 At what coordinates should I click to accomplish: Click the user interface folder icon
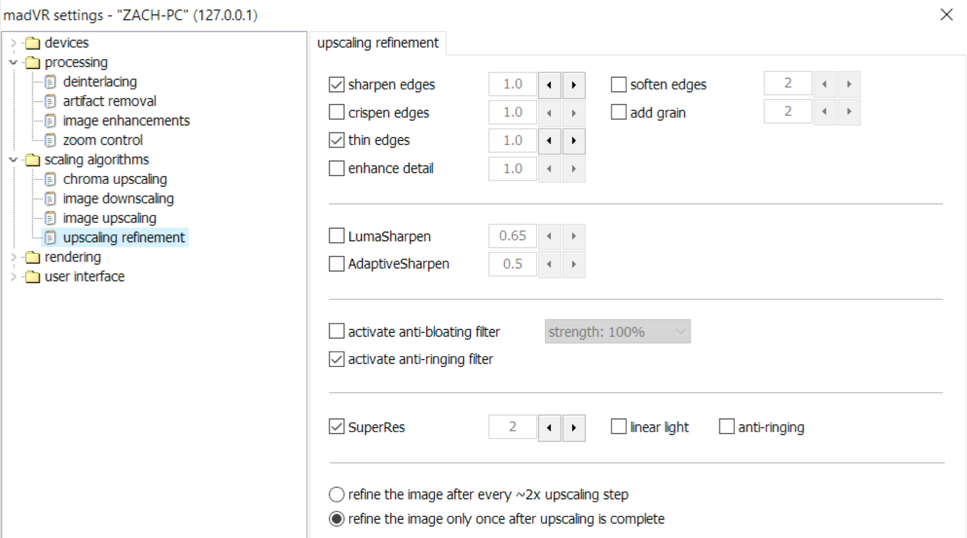coord(32,277)
